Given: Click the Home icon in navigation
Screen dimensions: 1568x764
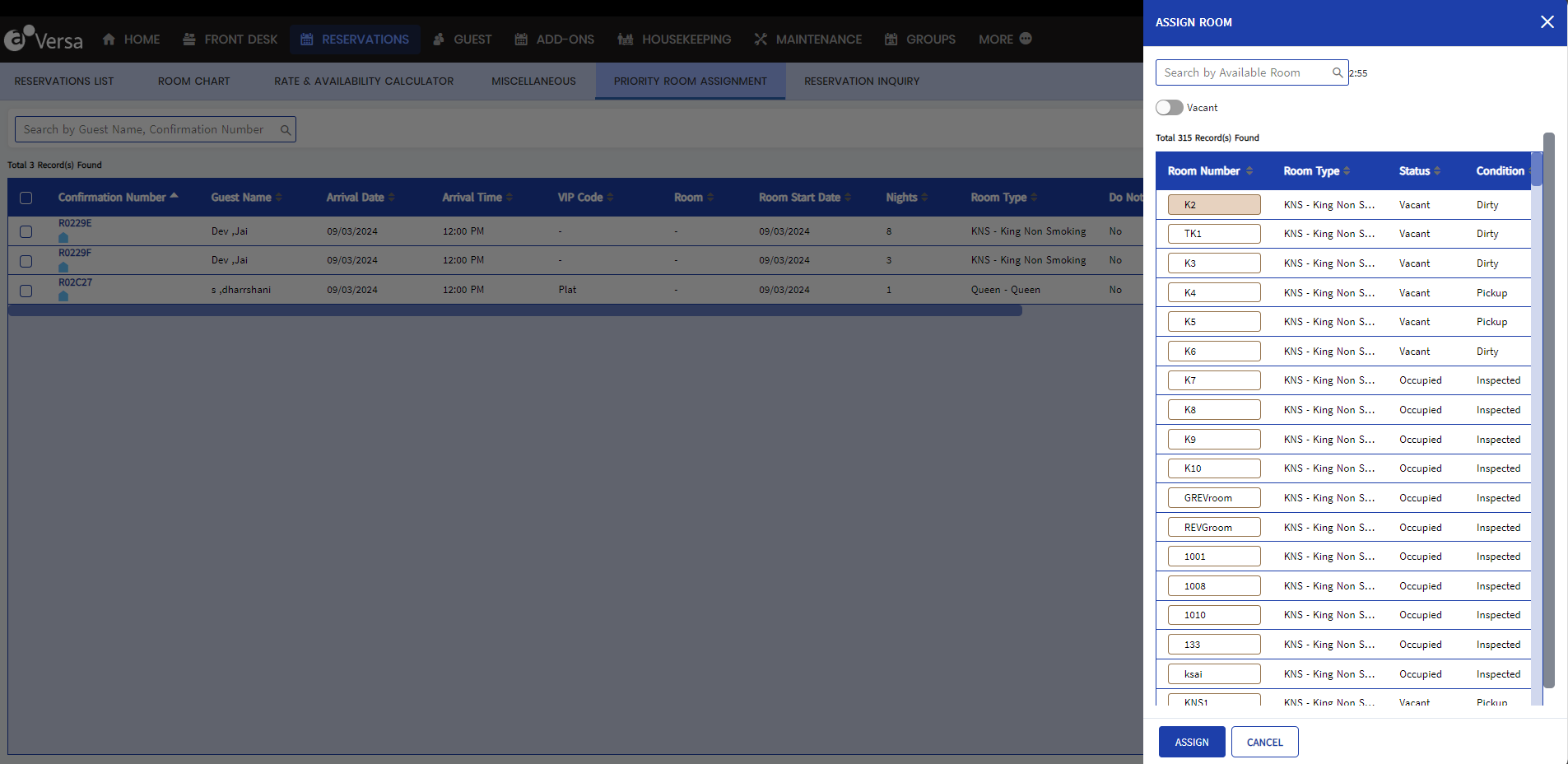Looking at the screenshot, I should point(108,39).
